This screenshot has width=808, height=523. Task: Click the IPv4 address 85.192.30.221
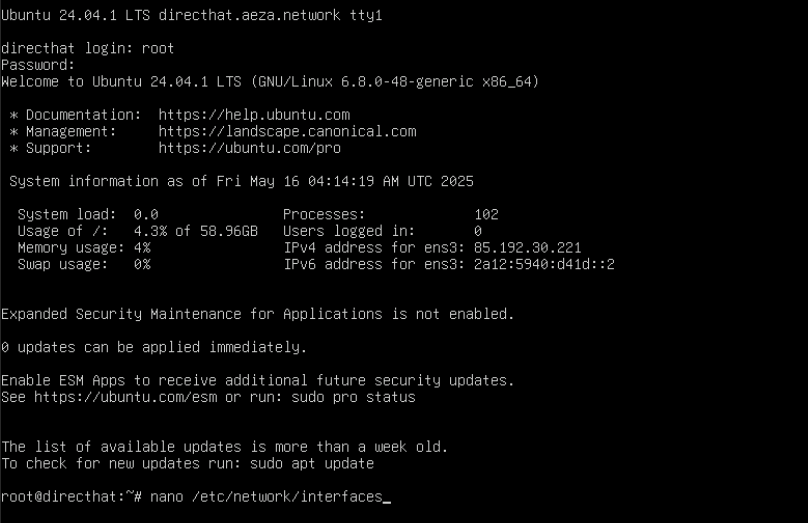(x=527, y=247)
